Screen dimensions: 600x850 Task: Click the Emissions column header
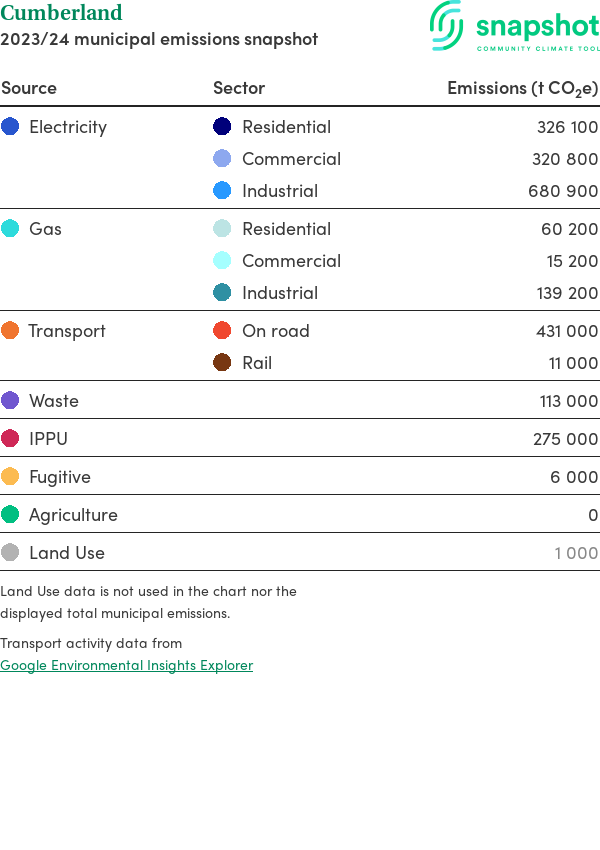(x=522, y=88)
